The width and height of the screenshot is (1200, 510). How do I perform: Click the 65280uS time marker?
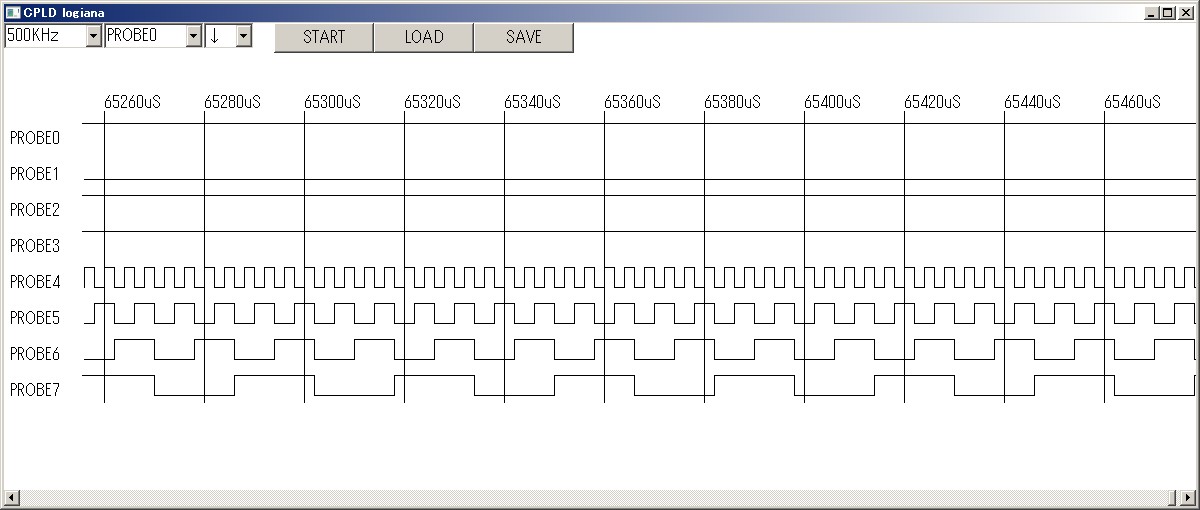(x=232, y=102)
